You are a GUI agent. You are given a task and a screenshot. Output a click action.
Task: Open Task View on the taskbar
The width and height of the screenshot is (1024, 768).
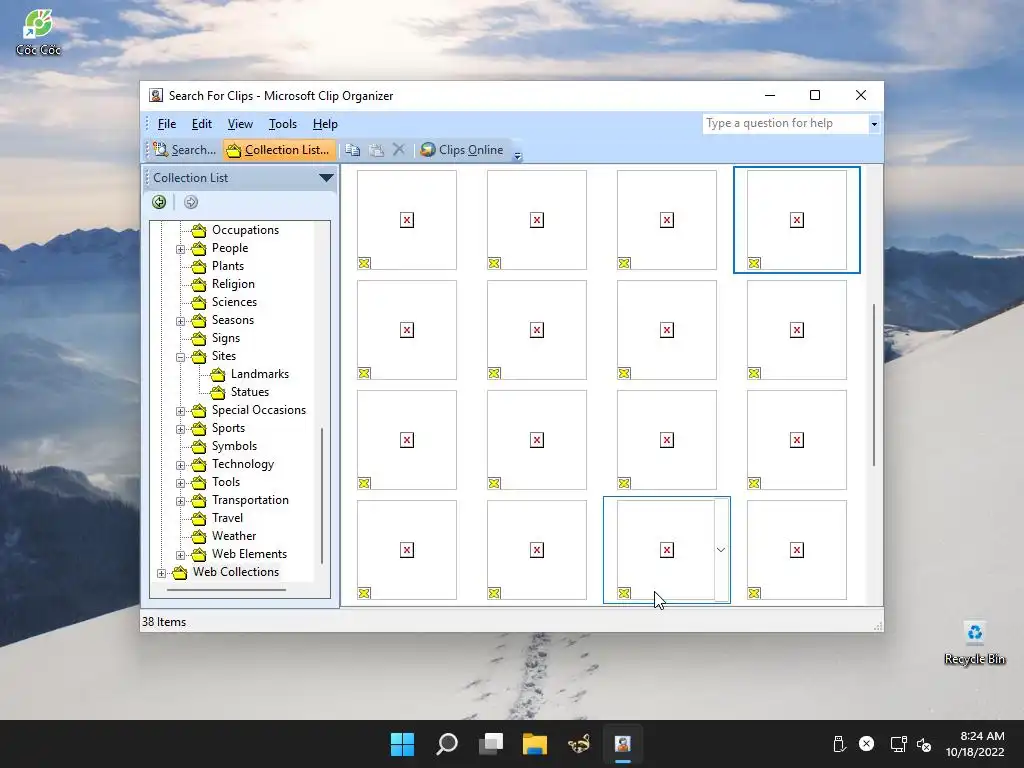click(490, 744)
